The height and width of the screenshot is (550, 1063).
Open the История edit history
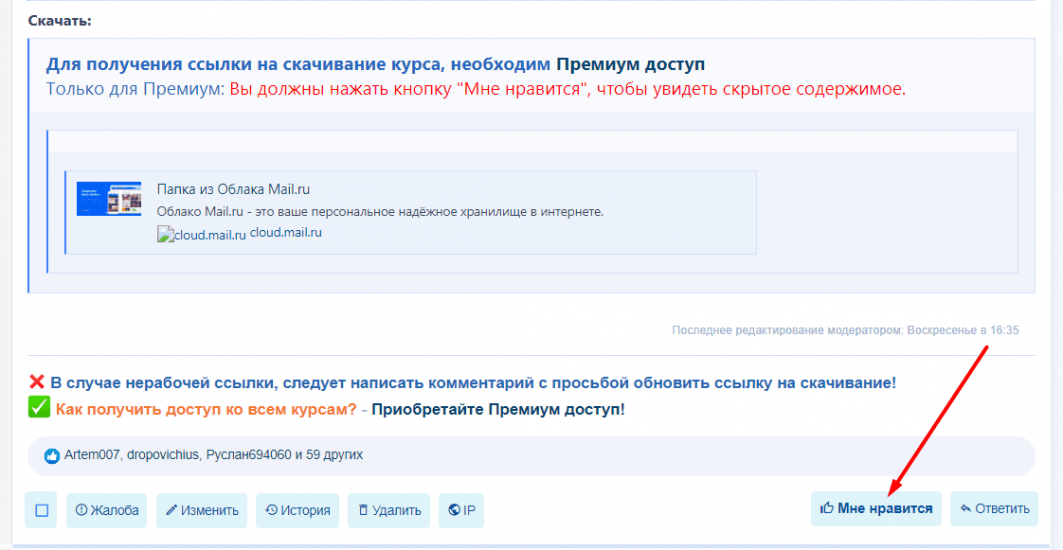click(297, 510)
